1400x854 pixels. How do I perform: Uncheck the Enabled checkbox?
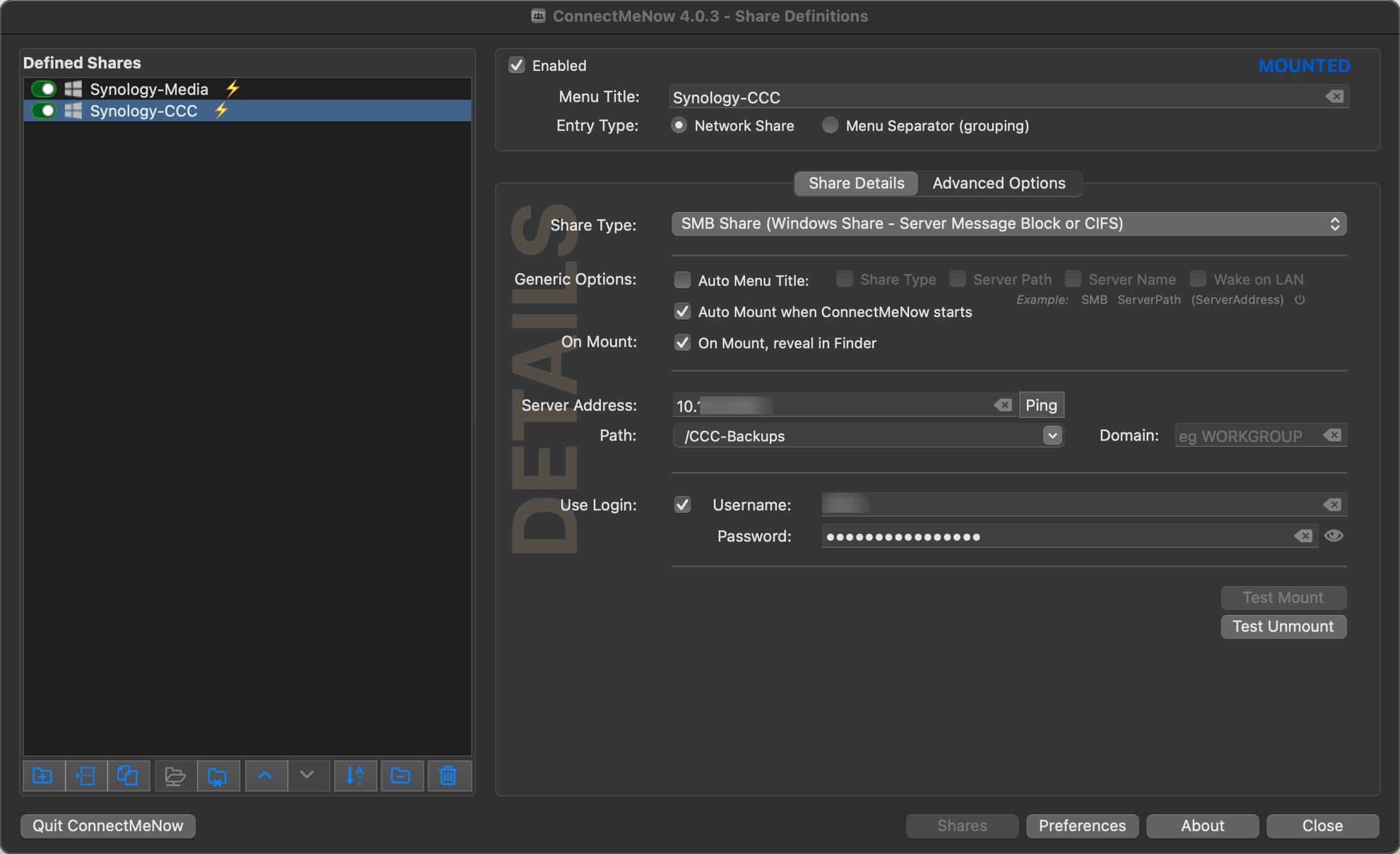517,65
